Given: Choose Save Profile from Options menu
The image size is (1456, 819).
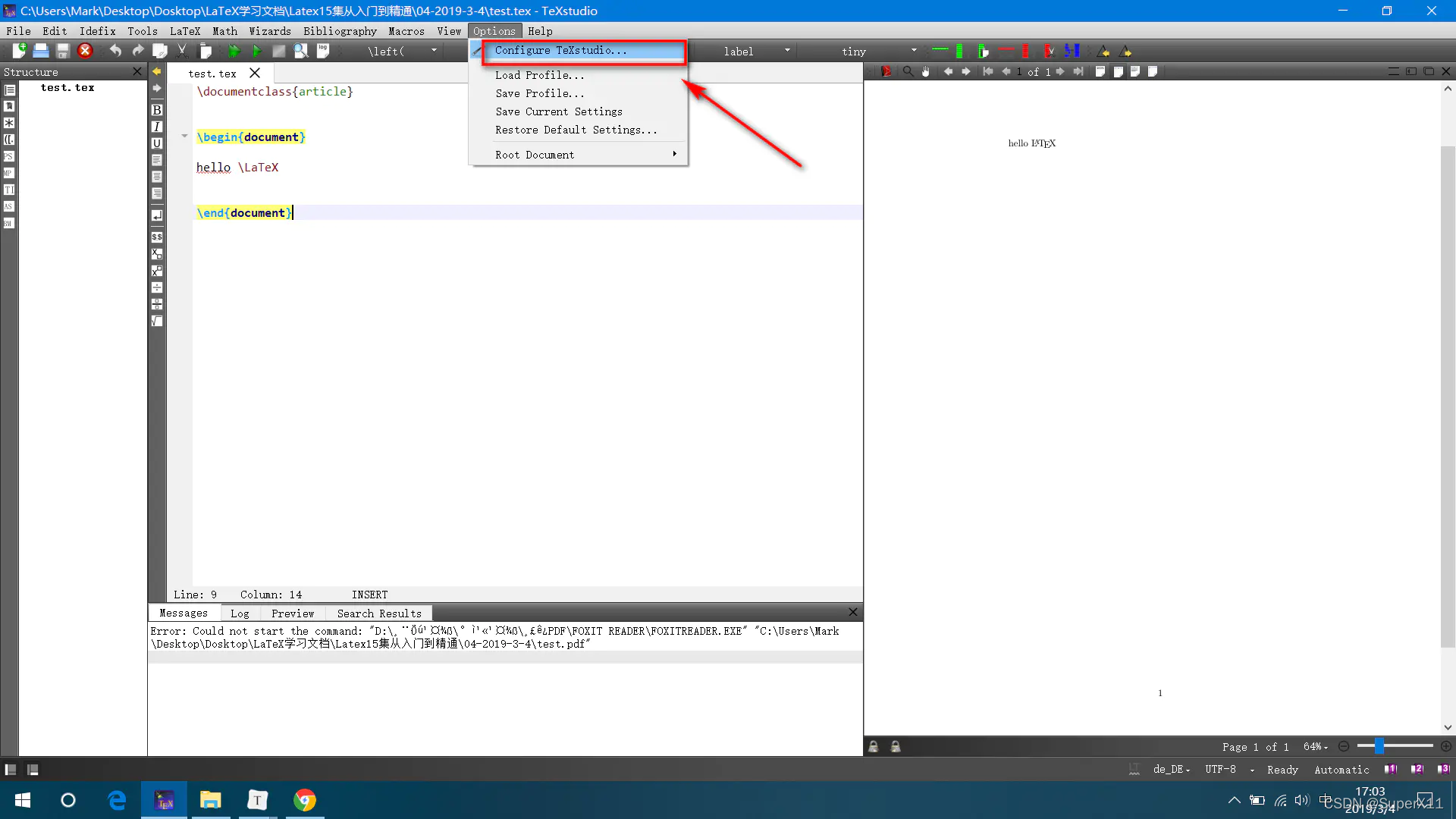Looking at the screenshot, I should 579,93.
